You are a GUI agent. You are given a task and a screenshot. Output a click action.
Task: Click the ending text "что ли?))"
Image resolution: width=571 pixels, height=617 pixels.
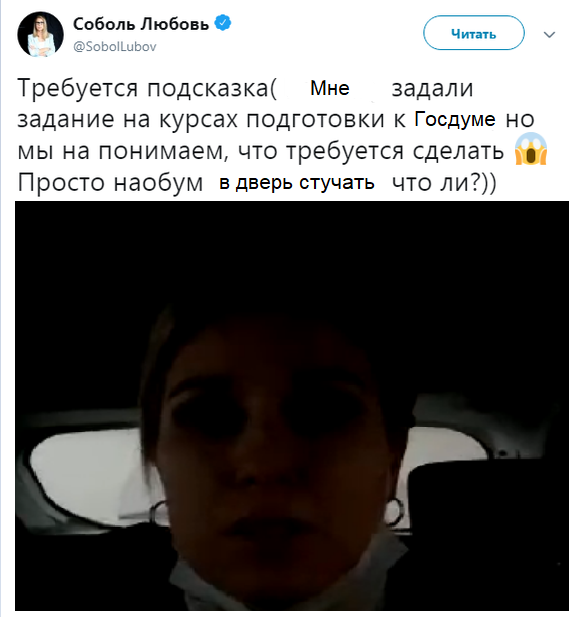445,183
